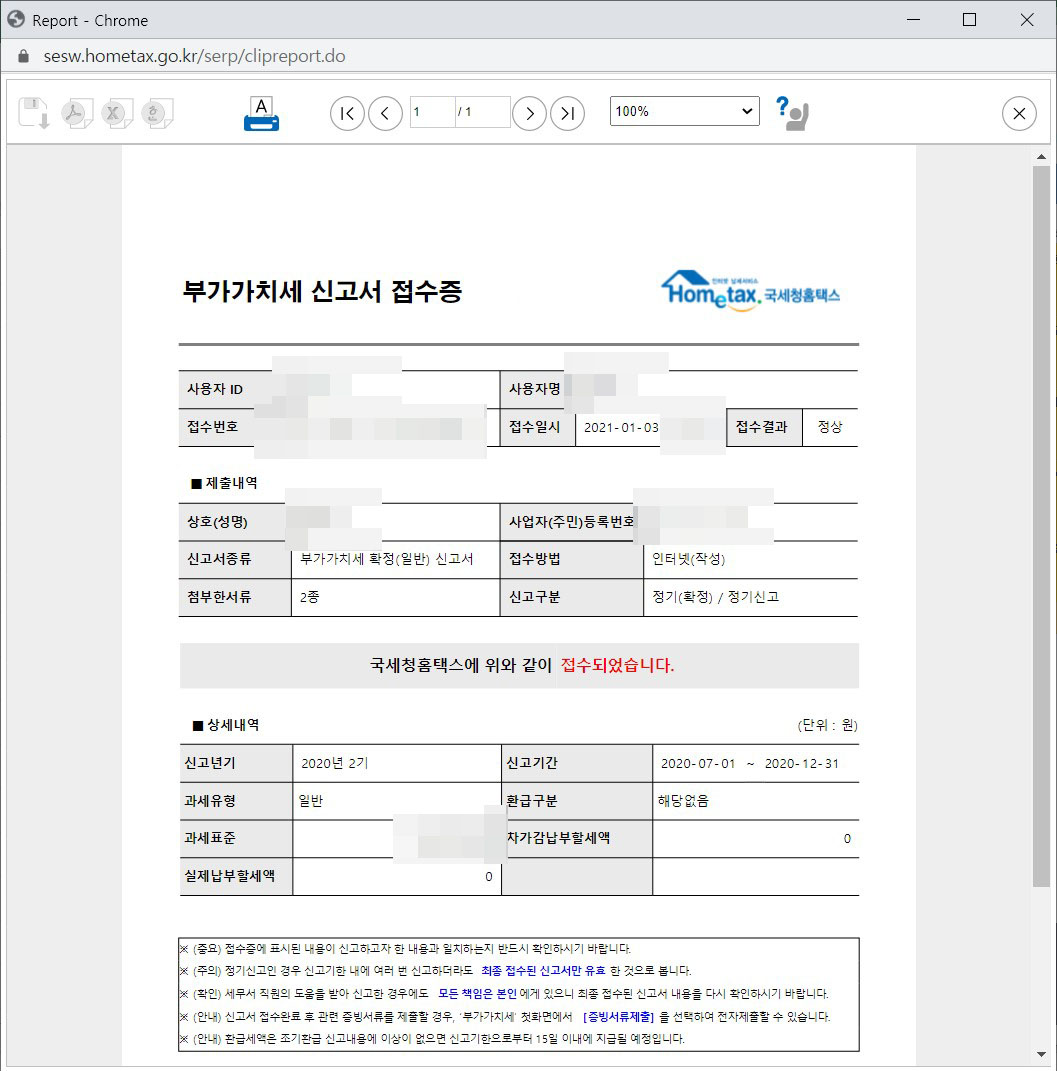Click the '상호(성명)' label cell
Viewport: 1057px width, 1071px height.
pos(232,522)
